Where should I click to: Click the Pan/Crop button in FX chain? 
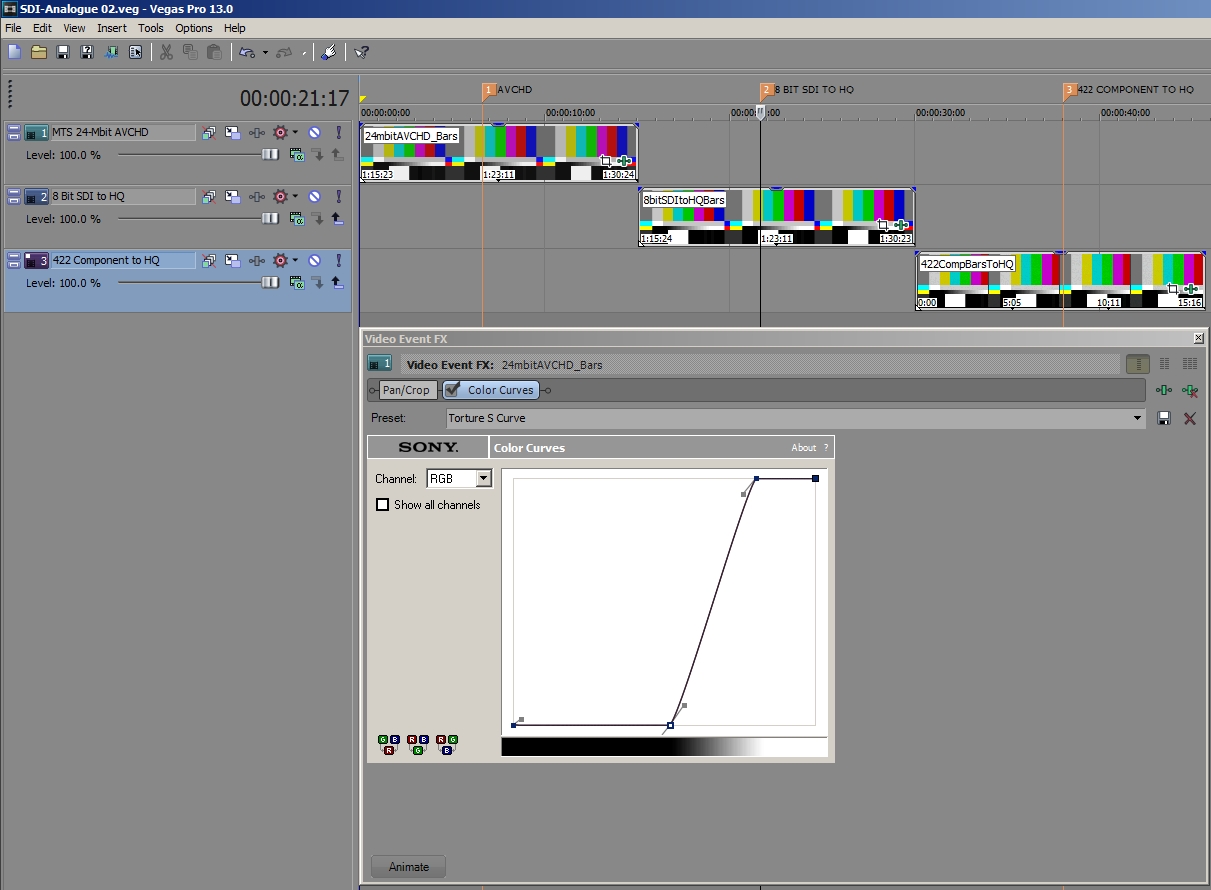406,390
